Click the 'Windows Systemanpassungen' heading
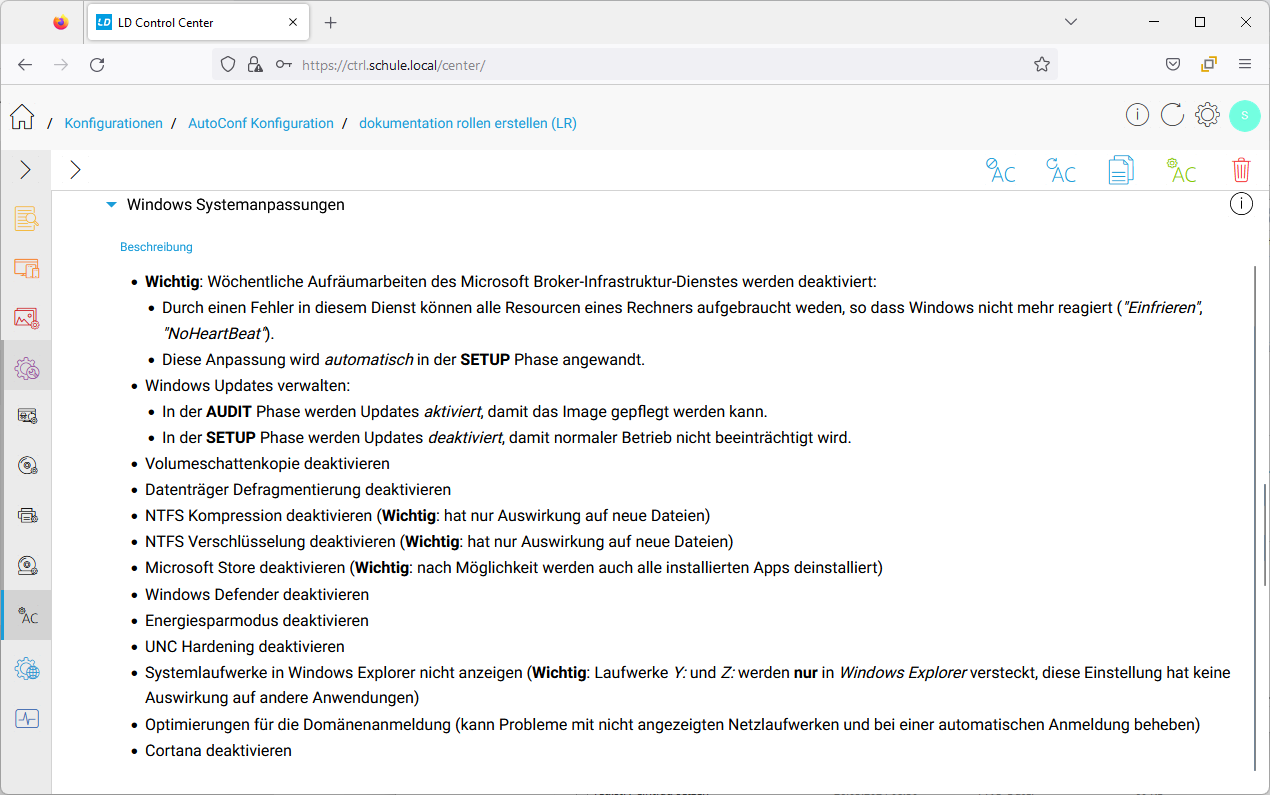This screenshot has width=1270, height=795. [236, 204]
